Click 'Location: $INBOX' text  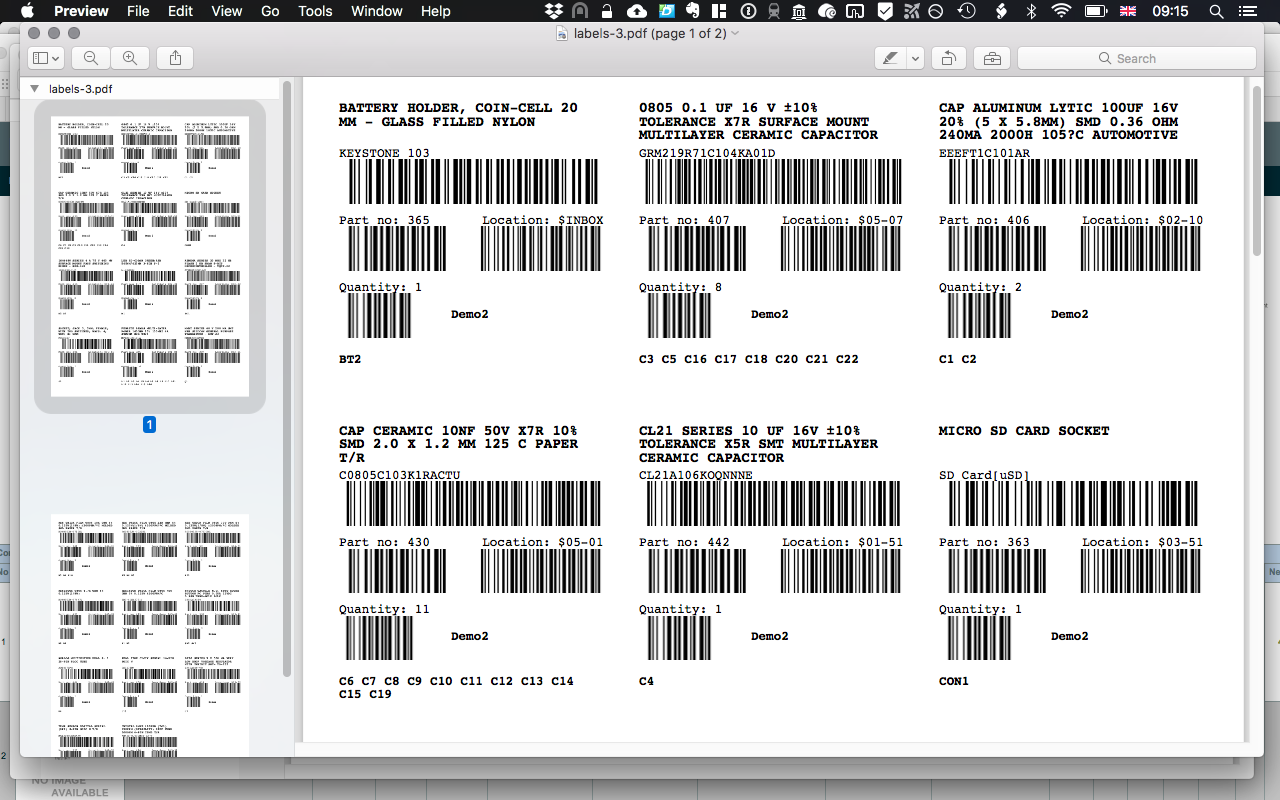[543, 220]
